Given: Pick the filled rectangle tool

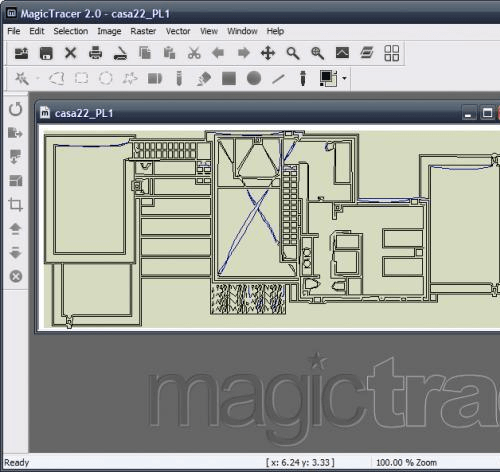Looking at the screenshot, I should 229,79.
